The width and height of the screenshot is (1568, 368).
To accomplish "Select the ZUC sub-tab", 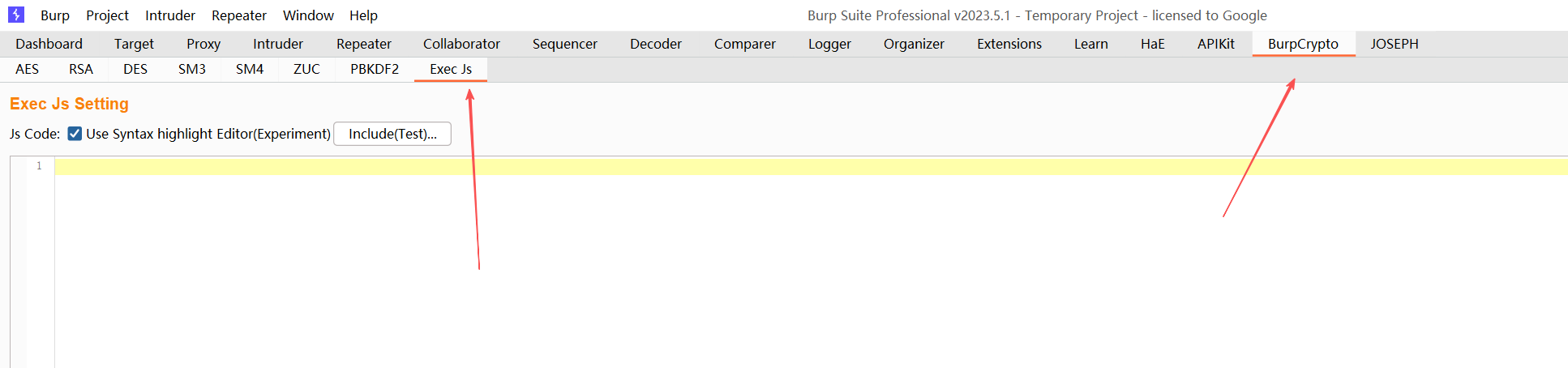I will pyautogui.click(x=306, y=69).
